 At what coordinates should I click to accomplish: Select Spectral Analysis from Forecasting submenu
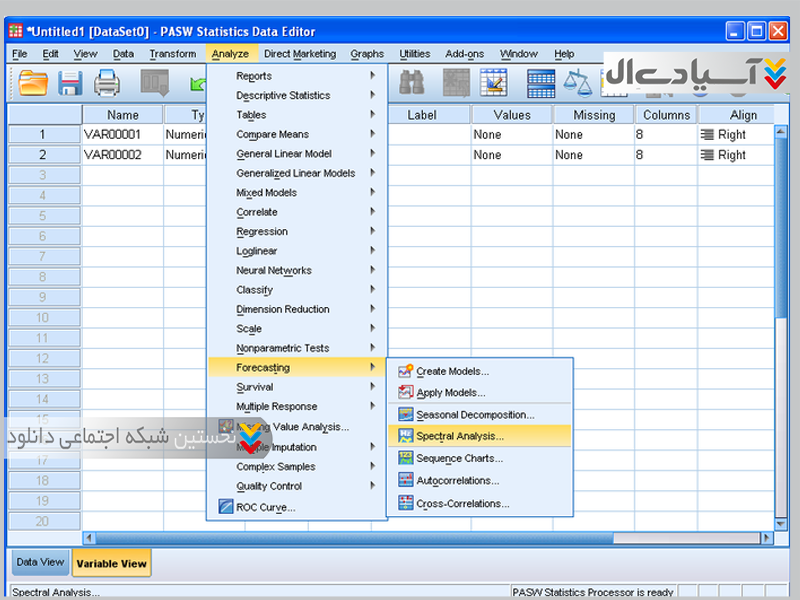pyautogui.click(x=460, y=436)
